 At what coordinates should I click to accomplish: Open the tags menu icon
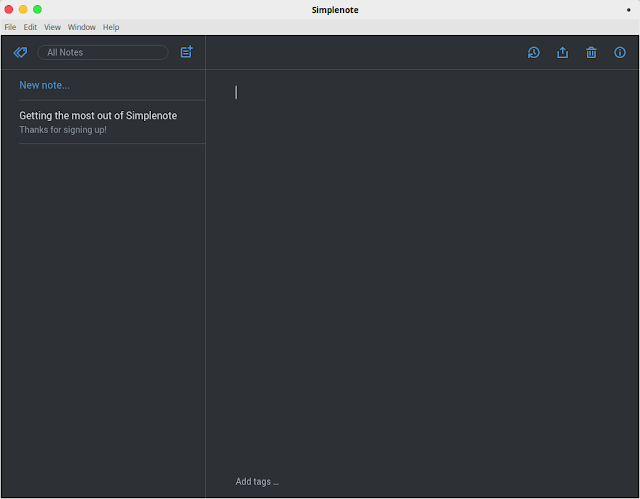20,52
